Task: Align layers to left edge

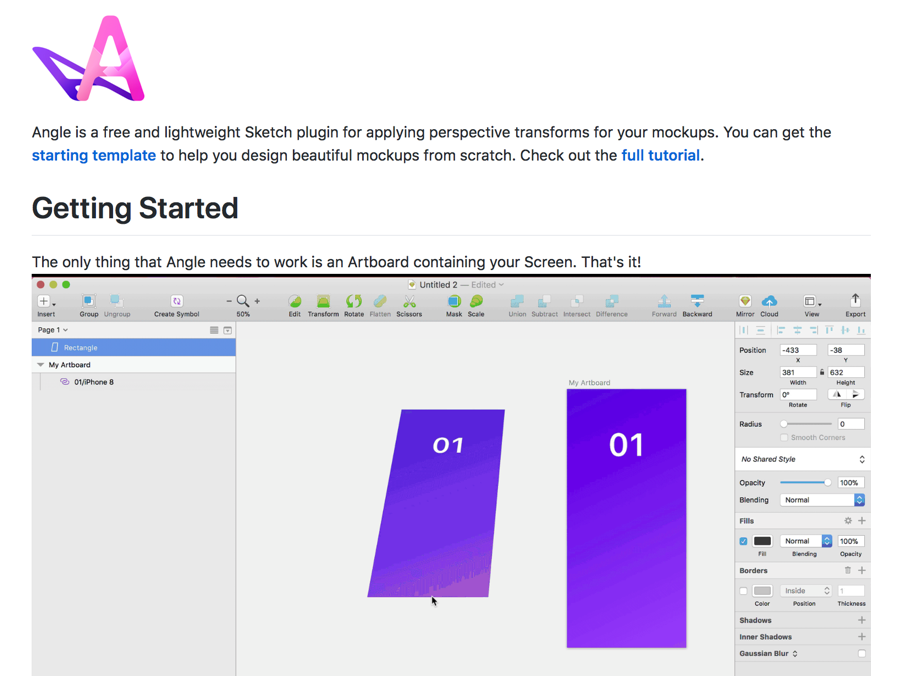Action: pyautogui.click(x=781, y=330)
